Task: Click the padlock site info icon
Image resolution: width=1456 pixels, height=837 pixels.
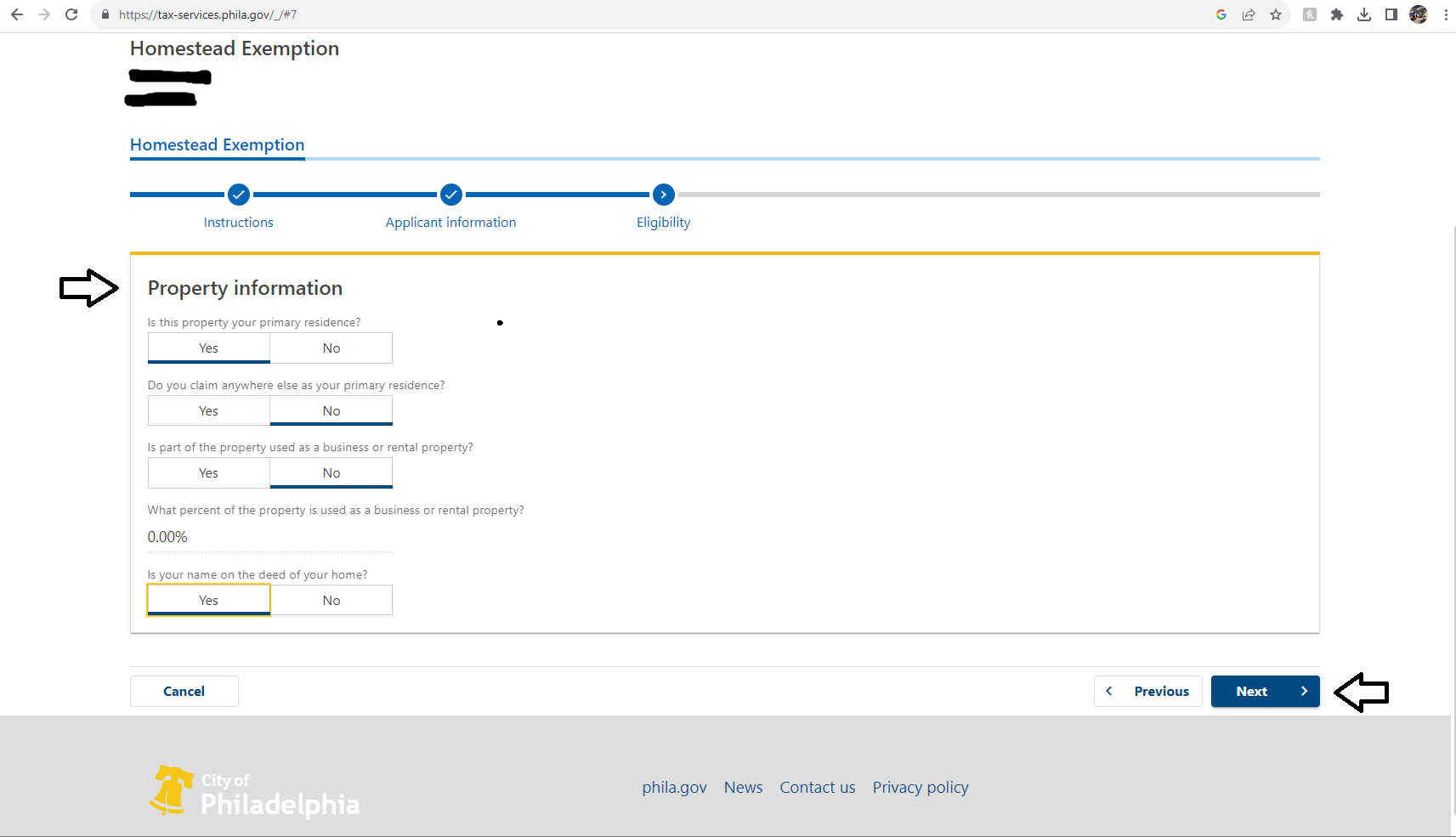Action: tap(105, 14)
